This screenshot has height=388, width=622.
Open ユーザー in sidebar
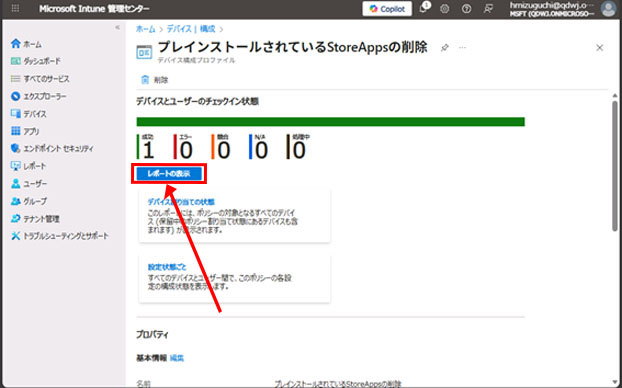[x=29, y=184]
